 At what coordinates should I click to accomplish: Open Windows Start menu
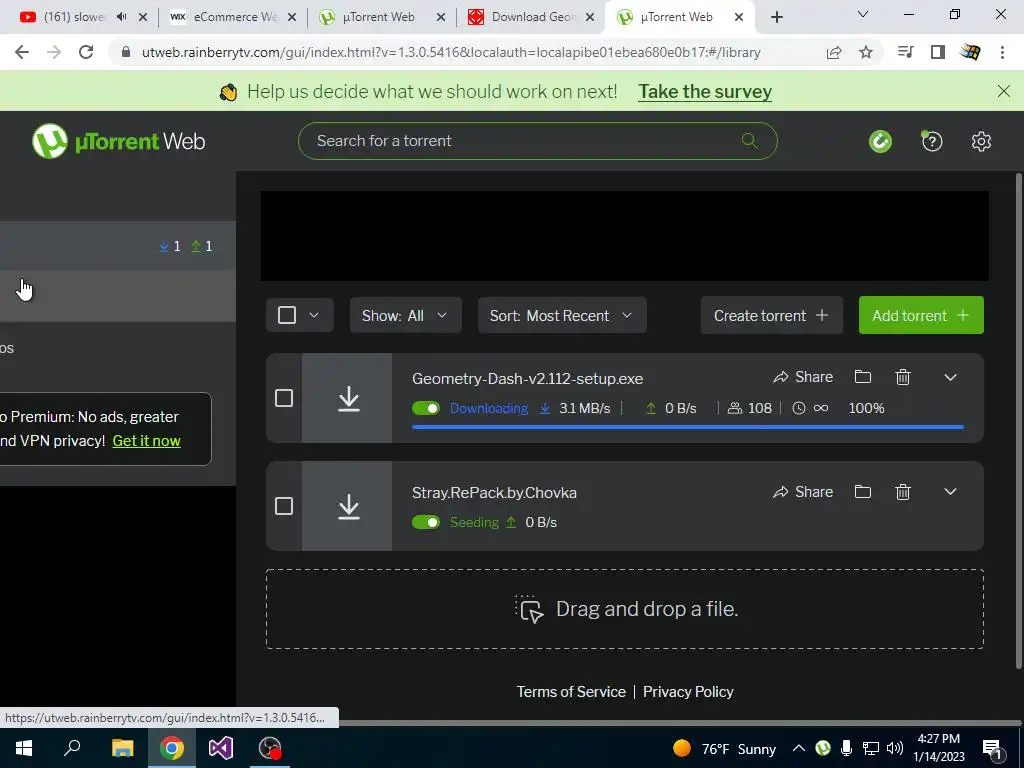24,748
